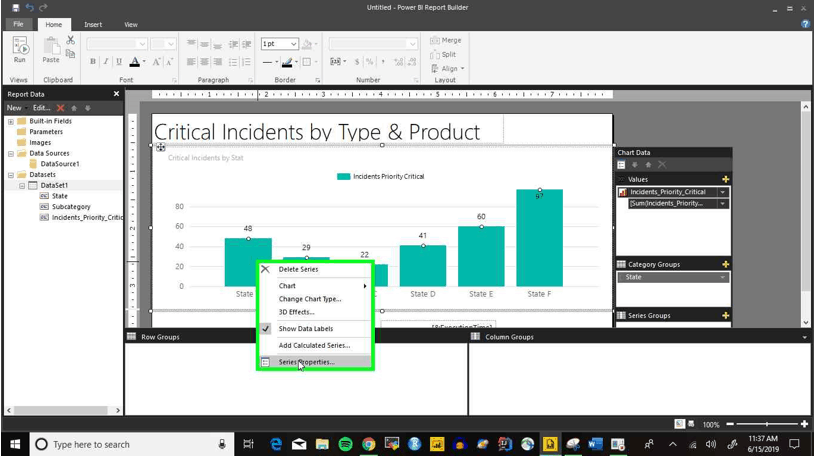Click the zoom slider in status bar

tap(767, 424)
